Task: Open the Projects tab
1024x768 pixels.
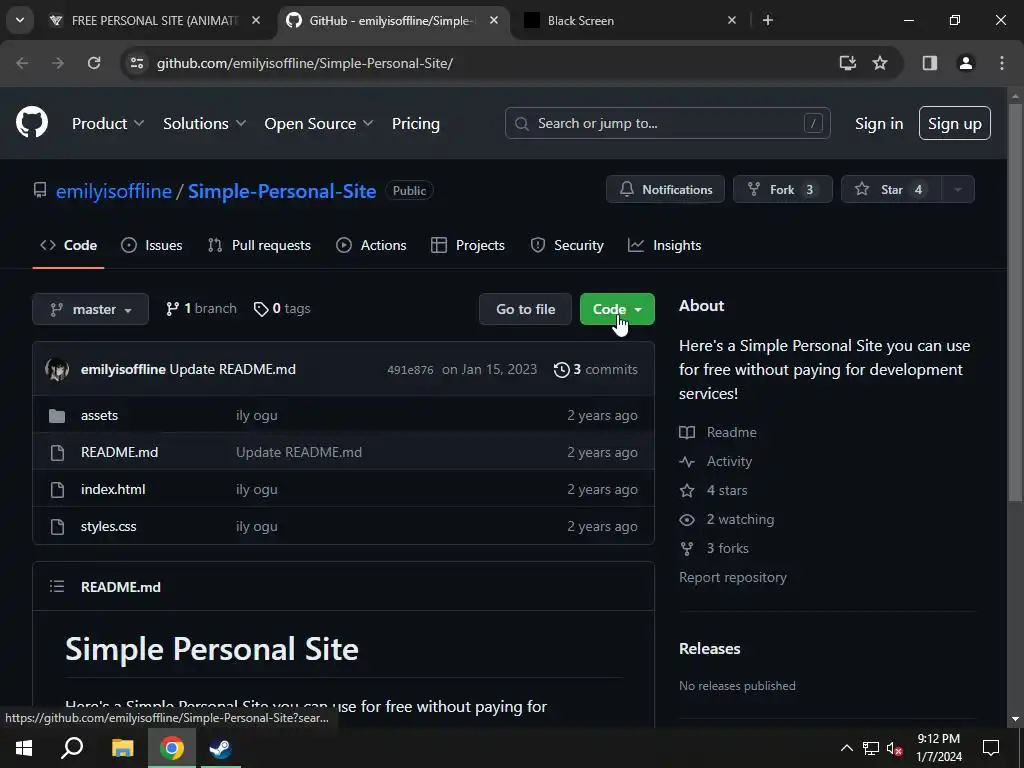Action: (468, 245)
